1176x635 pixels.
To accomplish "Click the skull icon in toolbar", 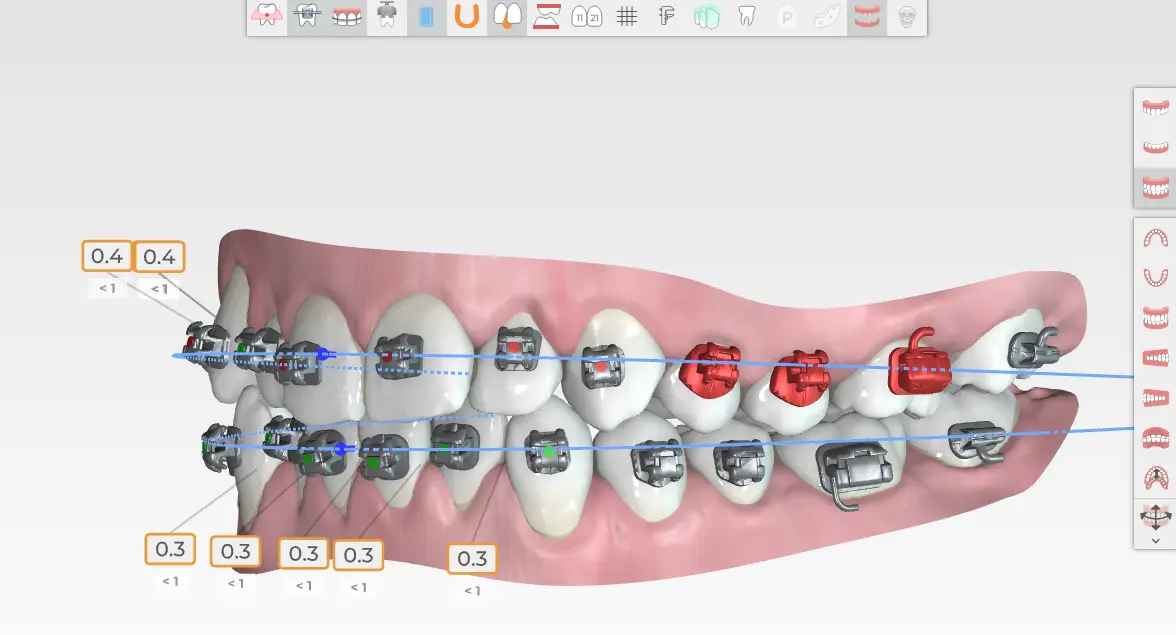I will [907, 17].
